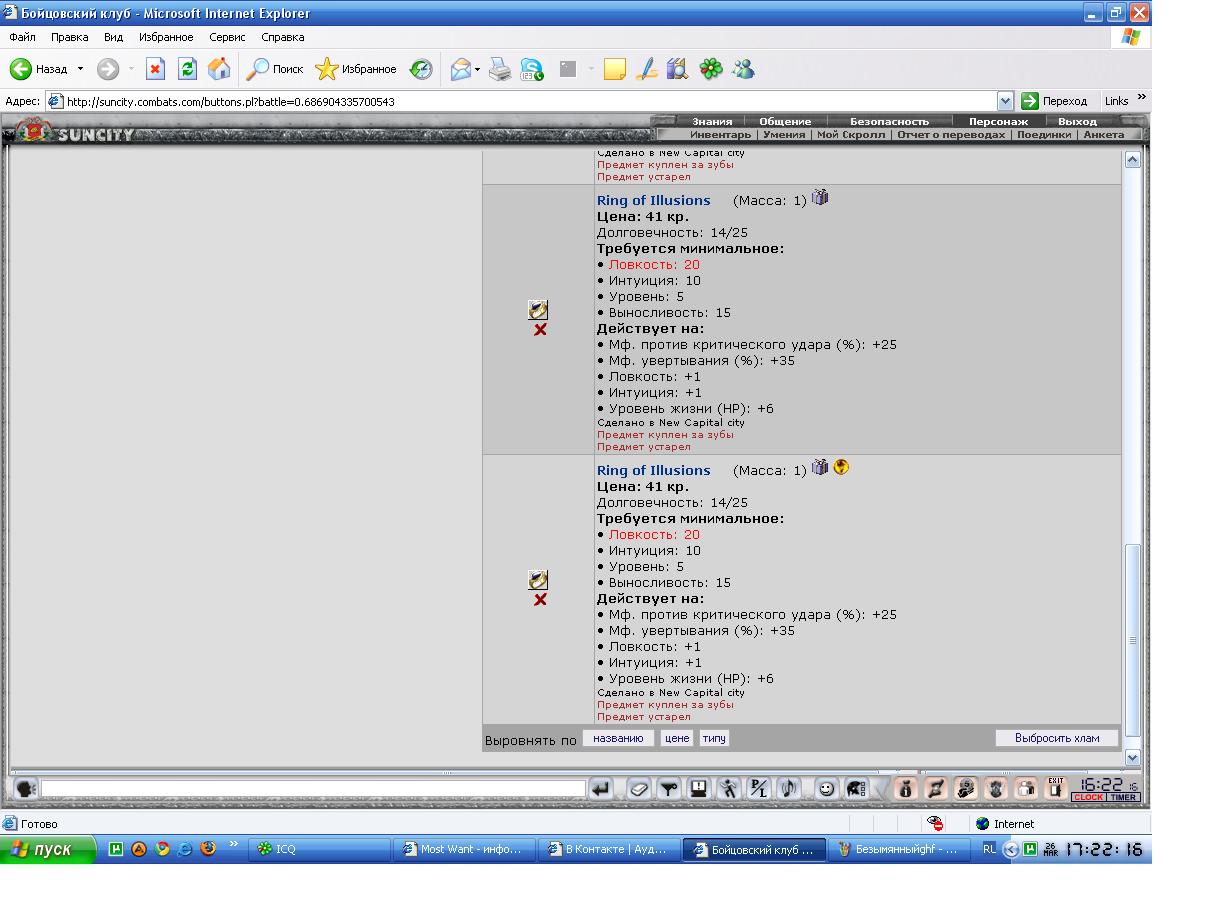Click the gift box icon on first Ring of Illusions
The image size is (1229, 922).
point(820,198)
